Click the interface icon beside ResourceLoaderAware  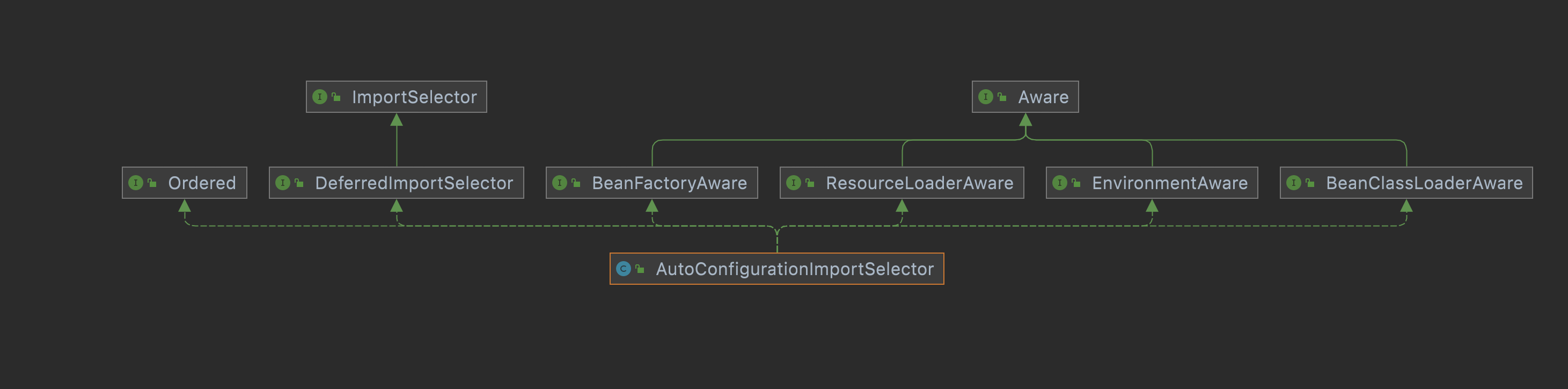click(793, 183)
